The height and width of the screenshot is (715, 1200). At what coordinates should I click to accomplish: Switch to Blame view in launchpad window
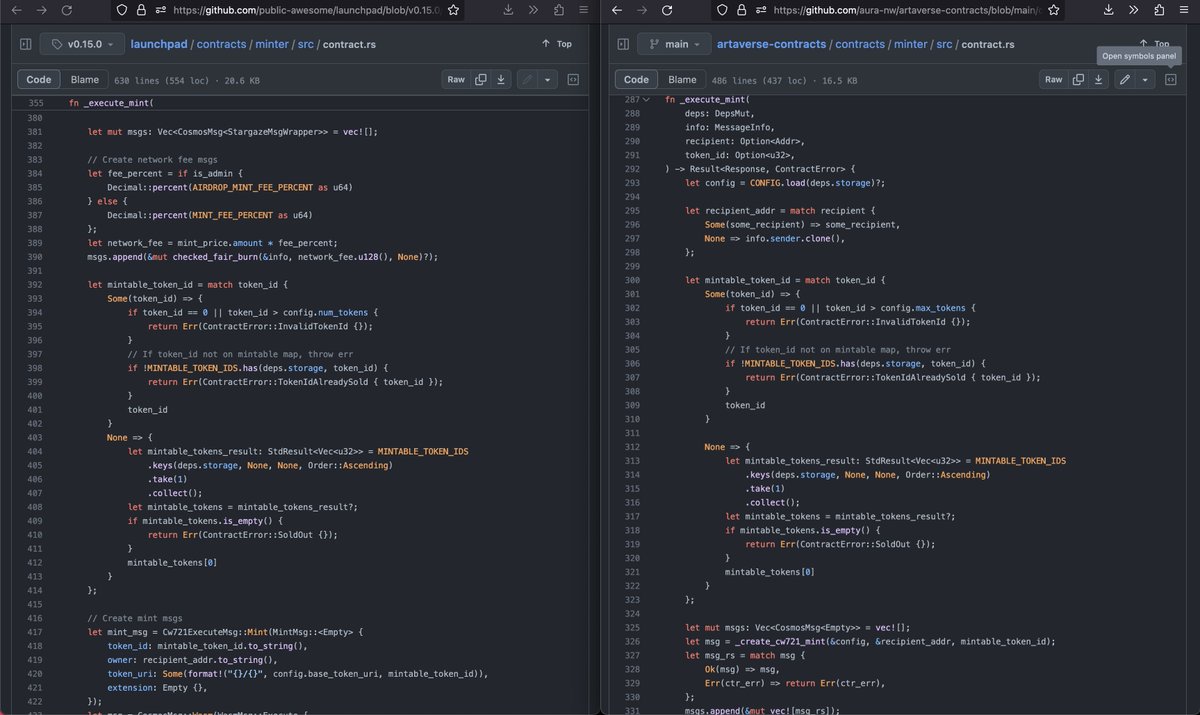[85, 79]
